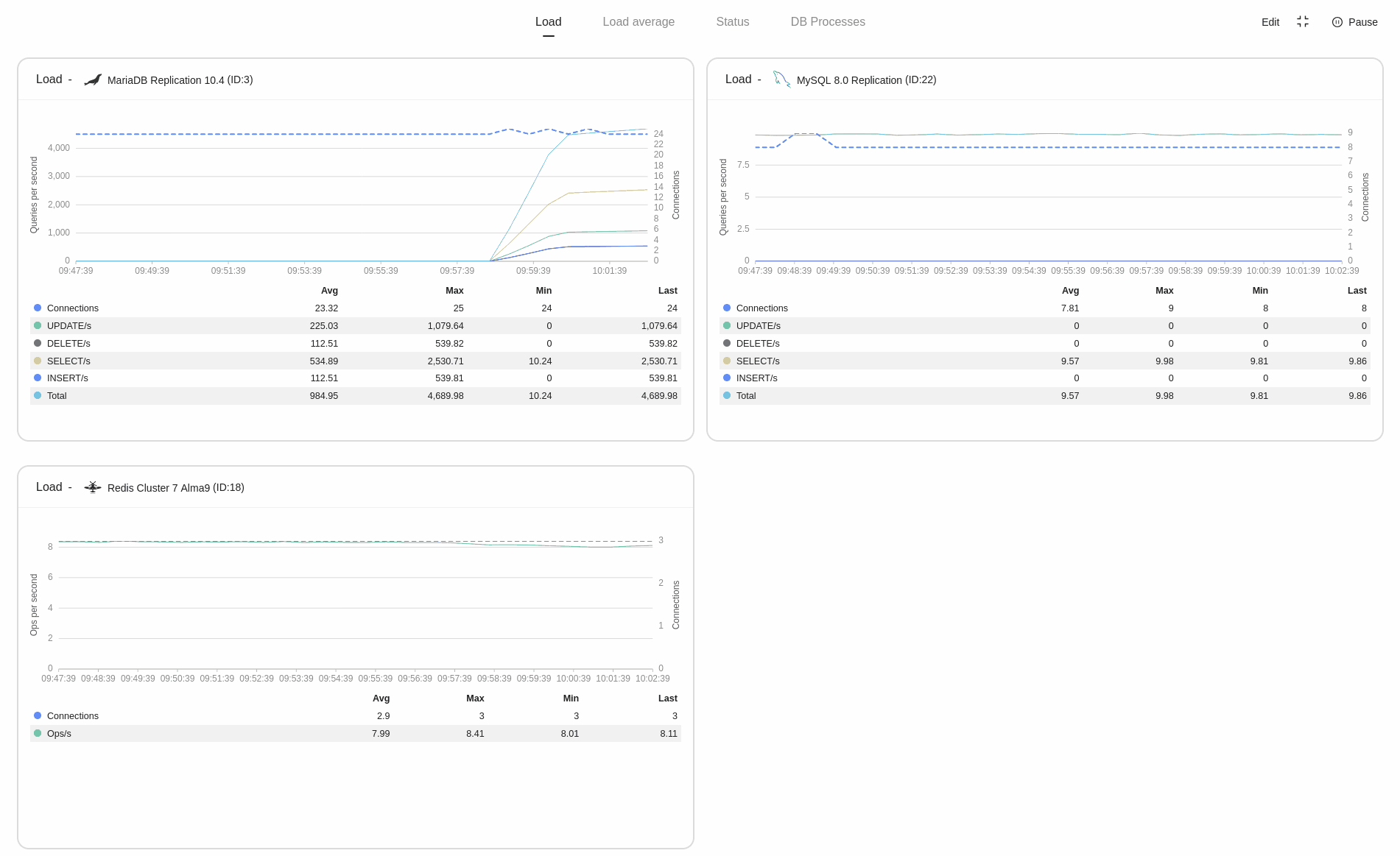Click the SELECT/s color swatch in MariaDB panel
The height and width of the screenshot is (856, 1400).
37,361
